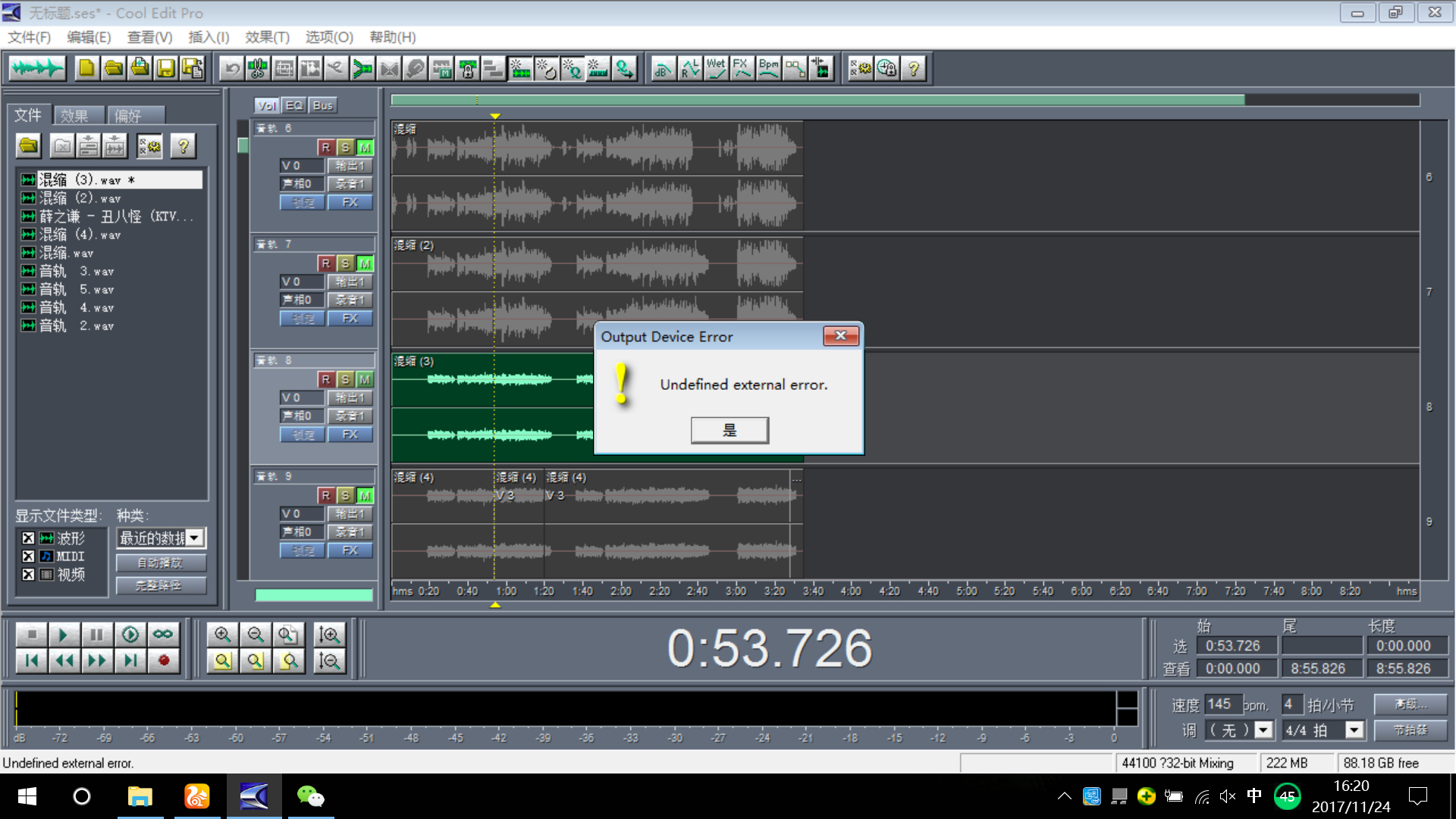The height and width of the screenshot is (819, 1456).
Task: Click the Bpm toolbar icon
Action: point(768,69)
